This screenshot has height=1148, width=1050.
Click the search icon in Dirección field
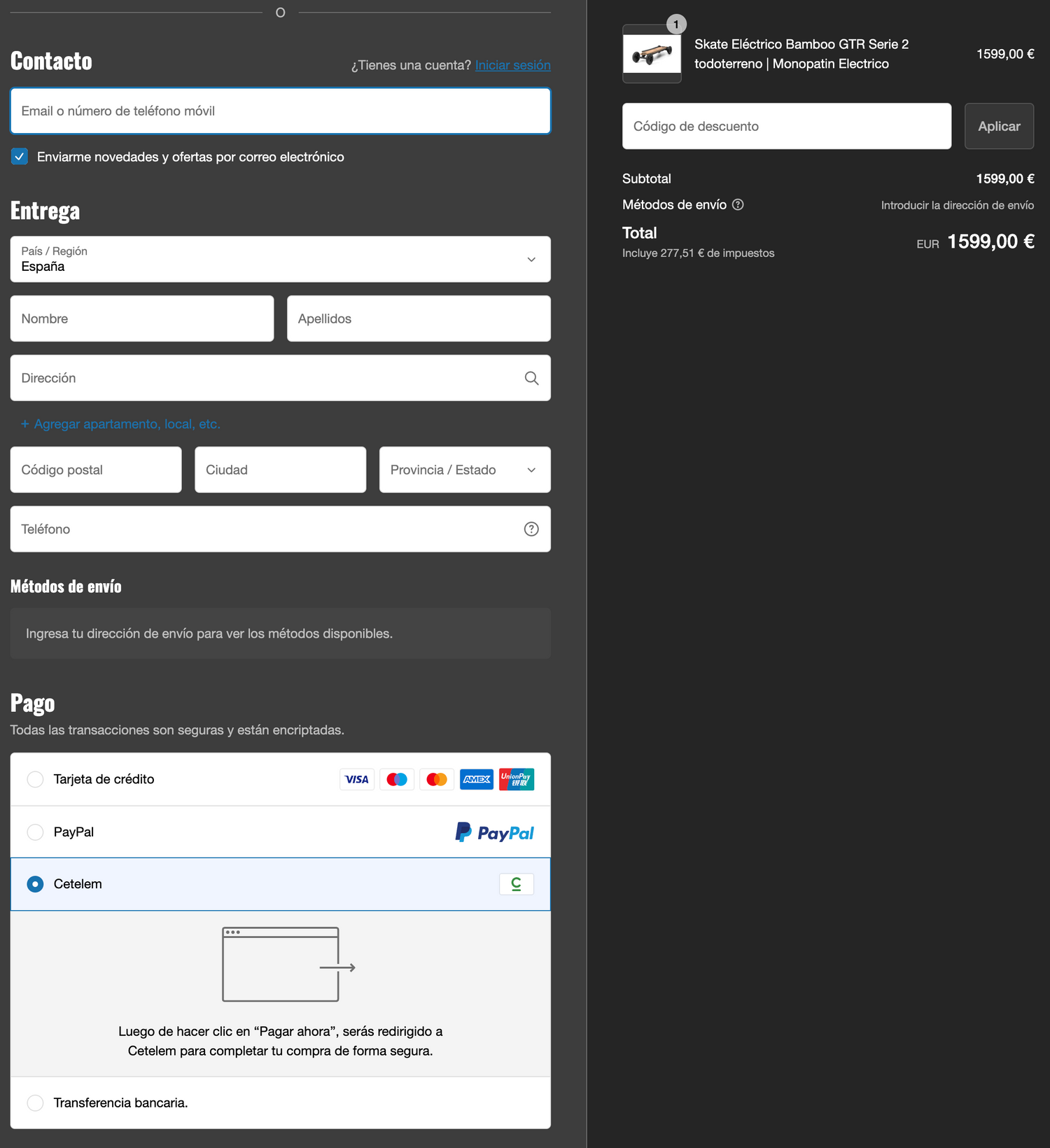pyautogui.click(x=531, y=378)
